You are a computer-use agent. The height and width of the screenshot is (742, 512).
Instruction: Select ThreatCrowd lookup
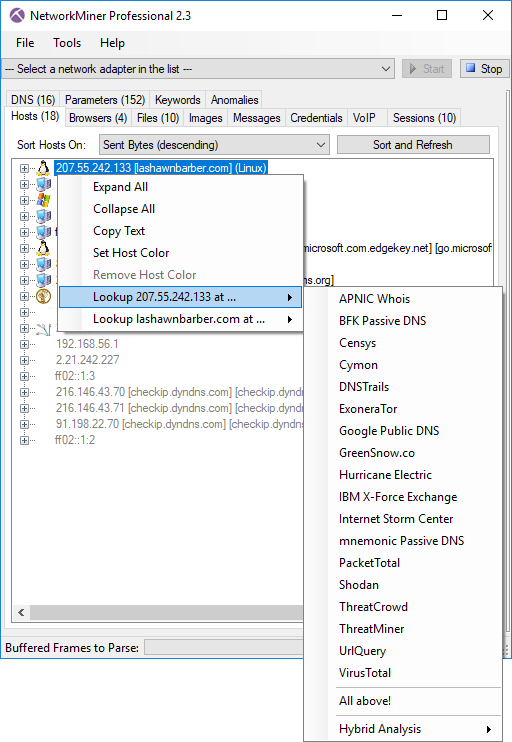(x=403, y=607)
